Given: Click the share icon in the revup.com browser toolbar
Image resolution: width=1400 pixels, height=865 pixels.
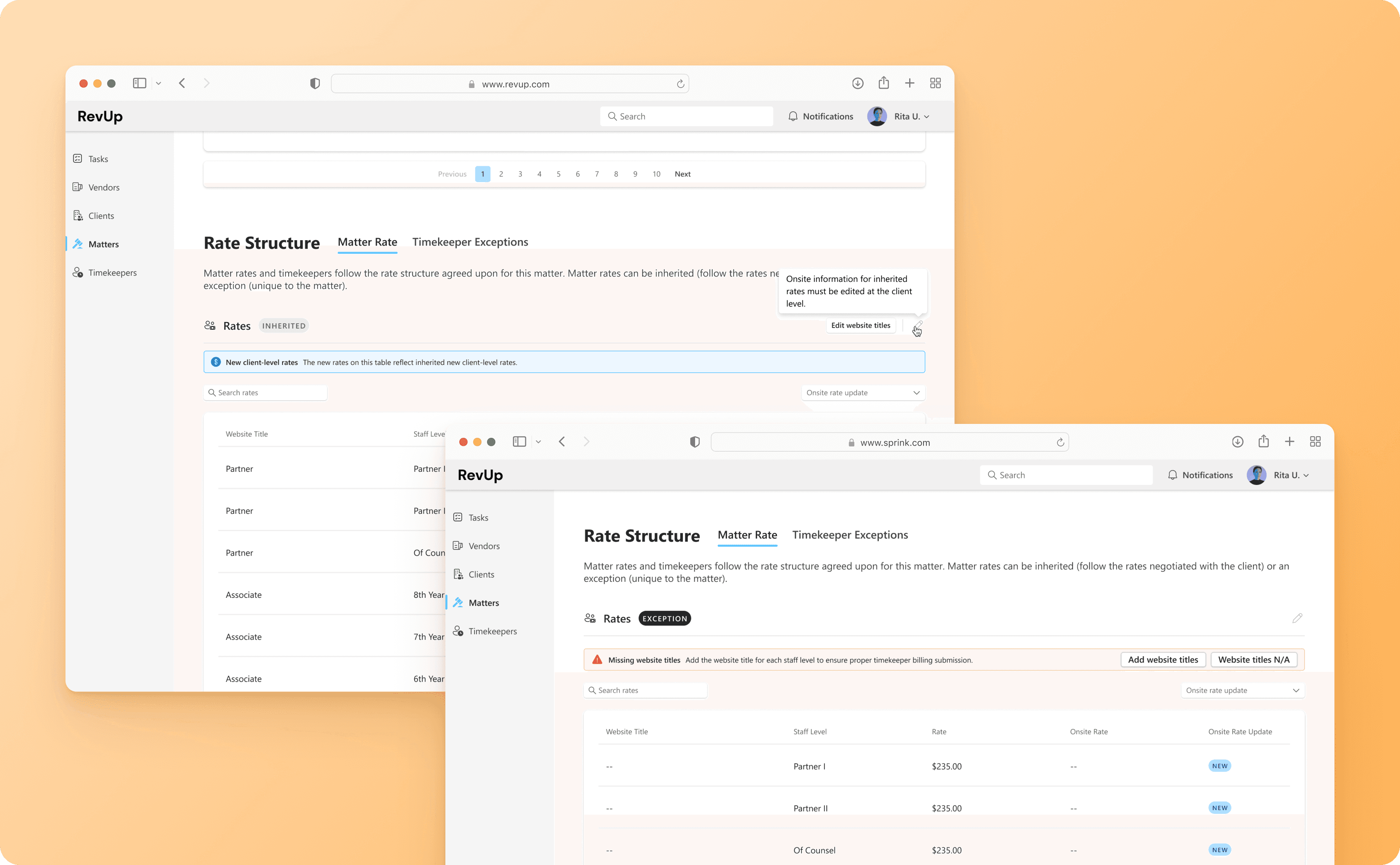Looking at the screenshot, I should click(884, 83).
